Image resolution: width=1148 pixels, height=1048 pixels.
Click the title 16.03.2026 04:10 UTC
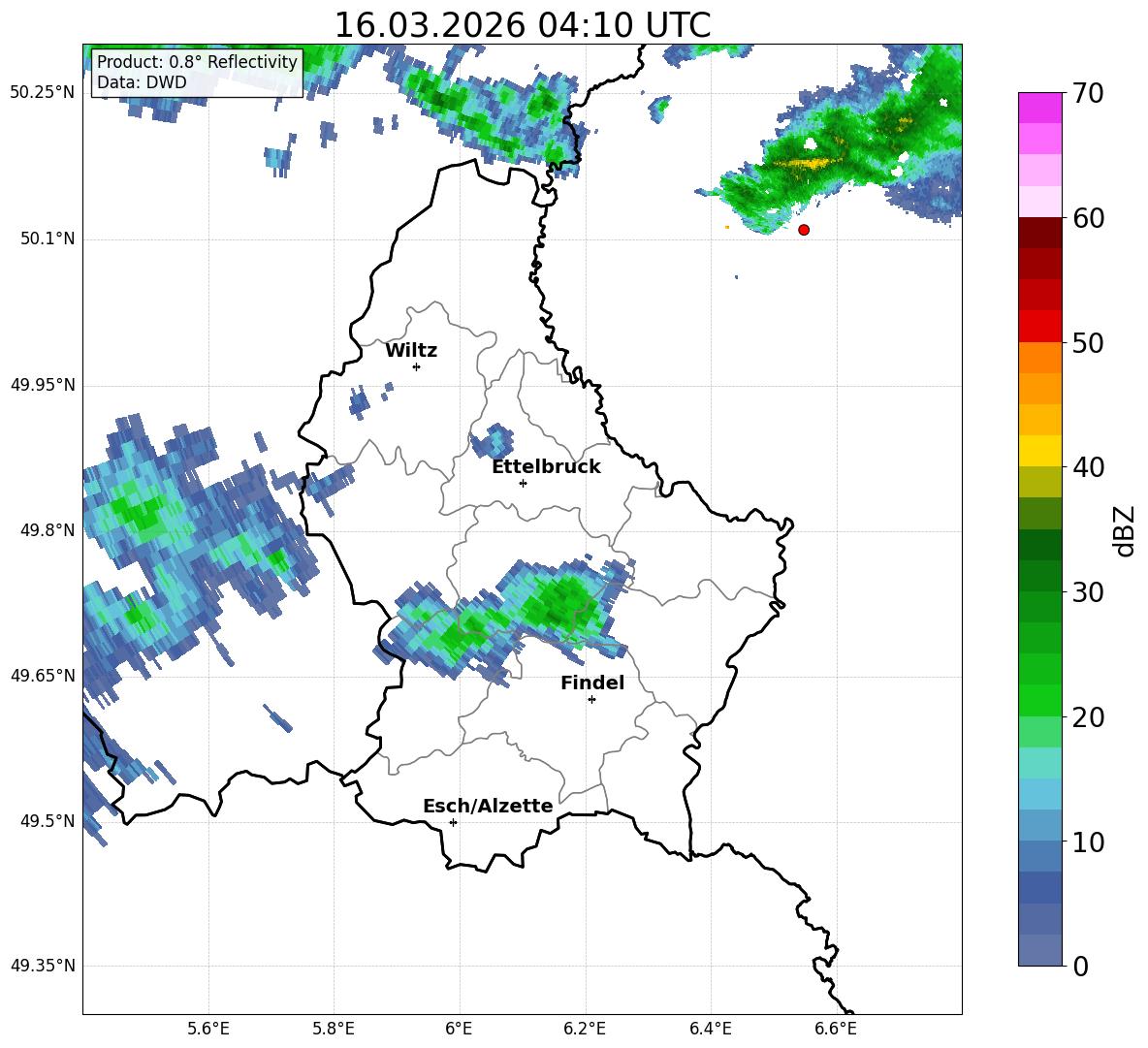point(522,25)
